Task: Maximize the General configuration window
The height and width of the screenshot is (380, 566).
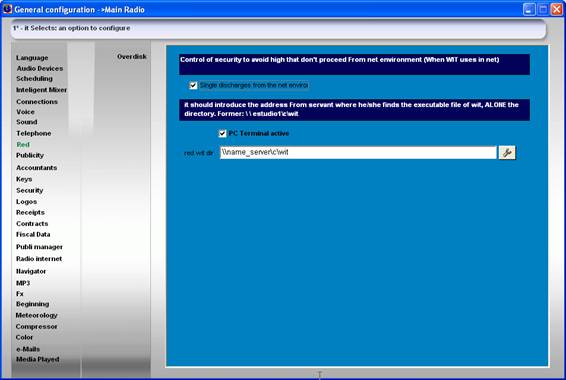Action: (543, 9)
